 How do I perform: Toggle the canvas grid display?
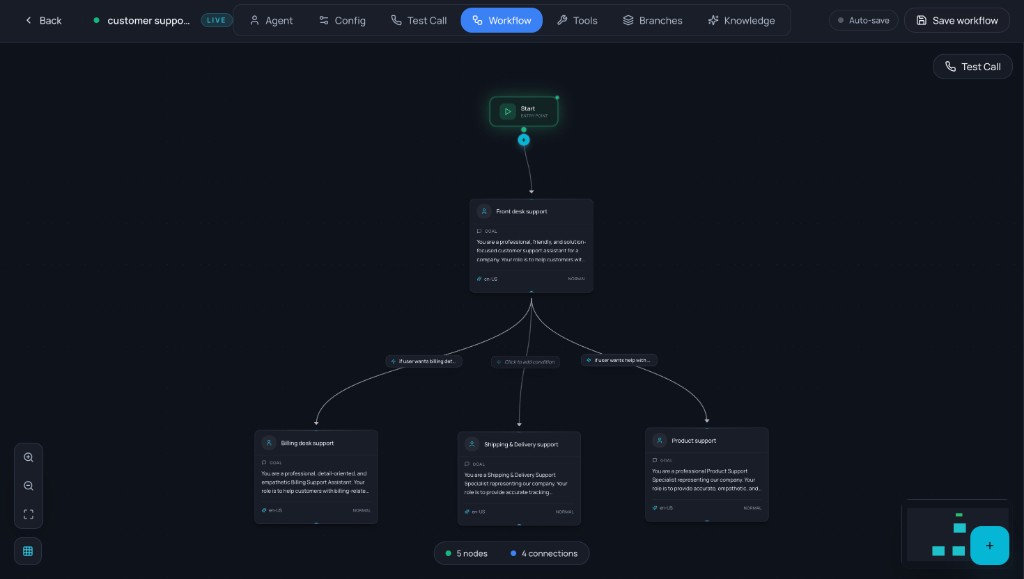click(x=28, y=550)
